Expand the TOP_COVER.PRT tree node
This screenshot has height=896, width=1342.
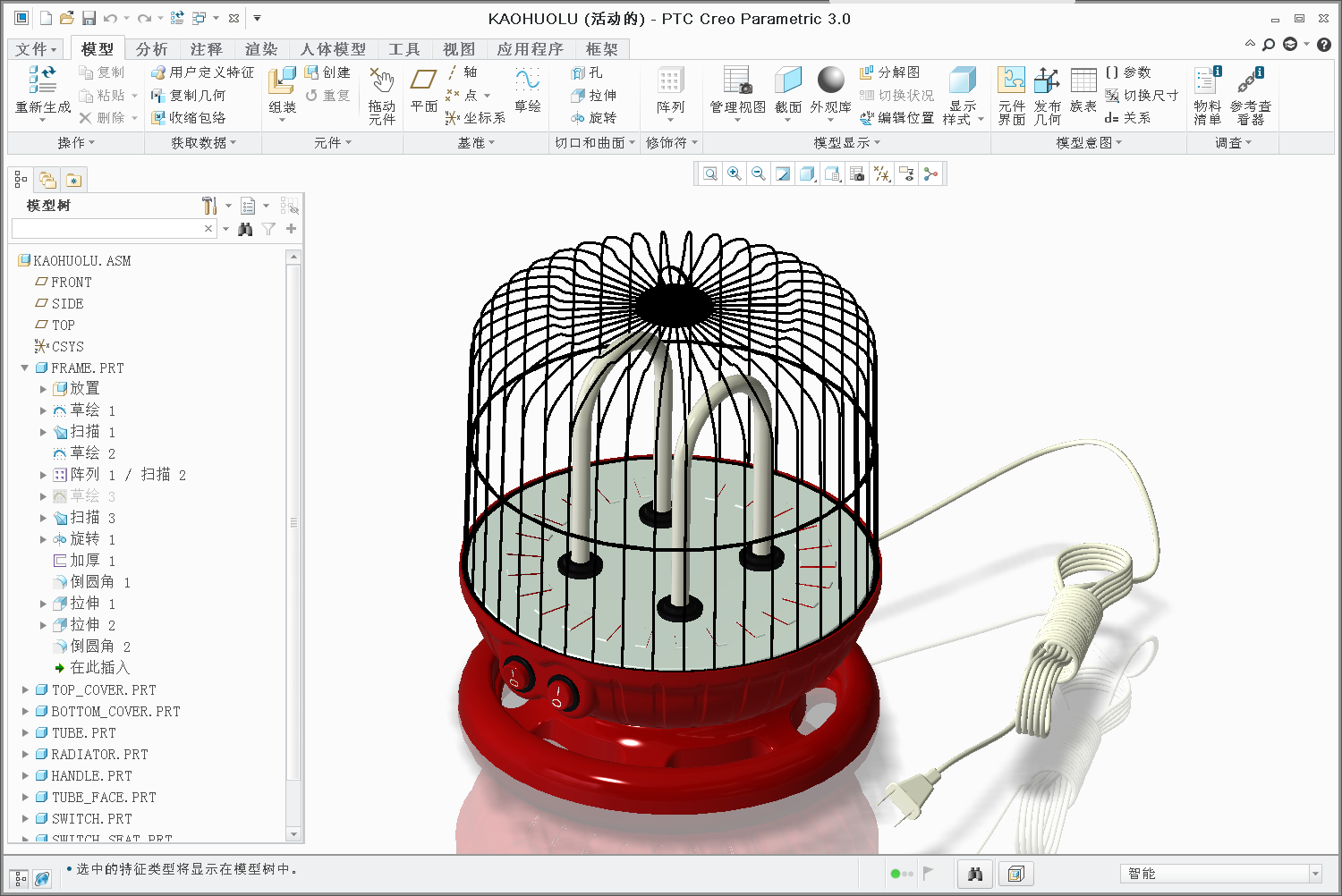(x=25, y=689)
